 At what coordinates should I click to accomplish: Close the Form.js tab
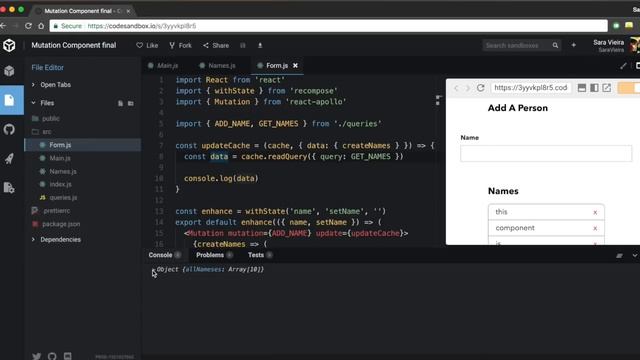pyautogui.click(x=296, y=65)
